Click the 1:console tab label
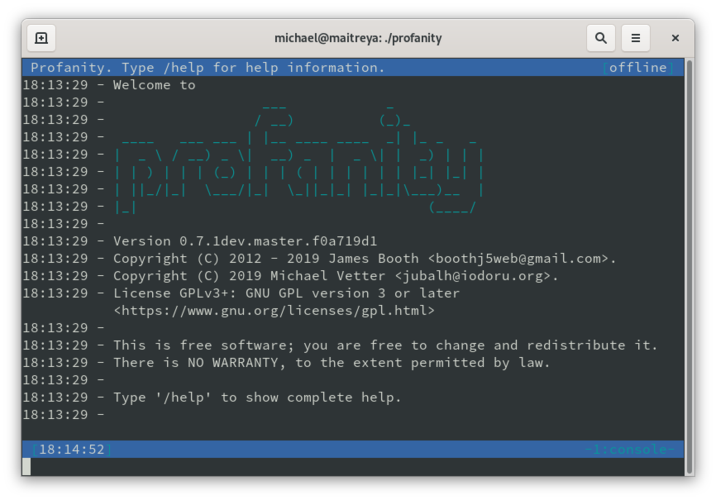This screenshot has width=716, height=500. coord(630,449)
